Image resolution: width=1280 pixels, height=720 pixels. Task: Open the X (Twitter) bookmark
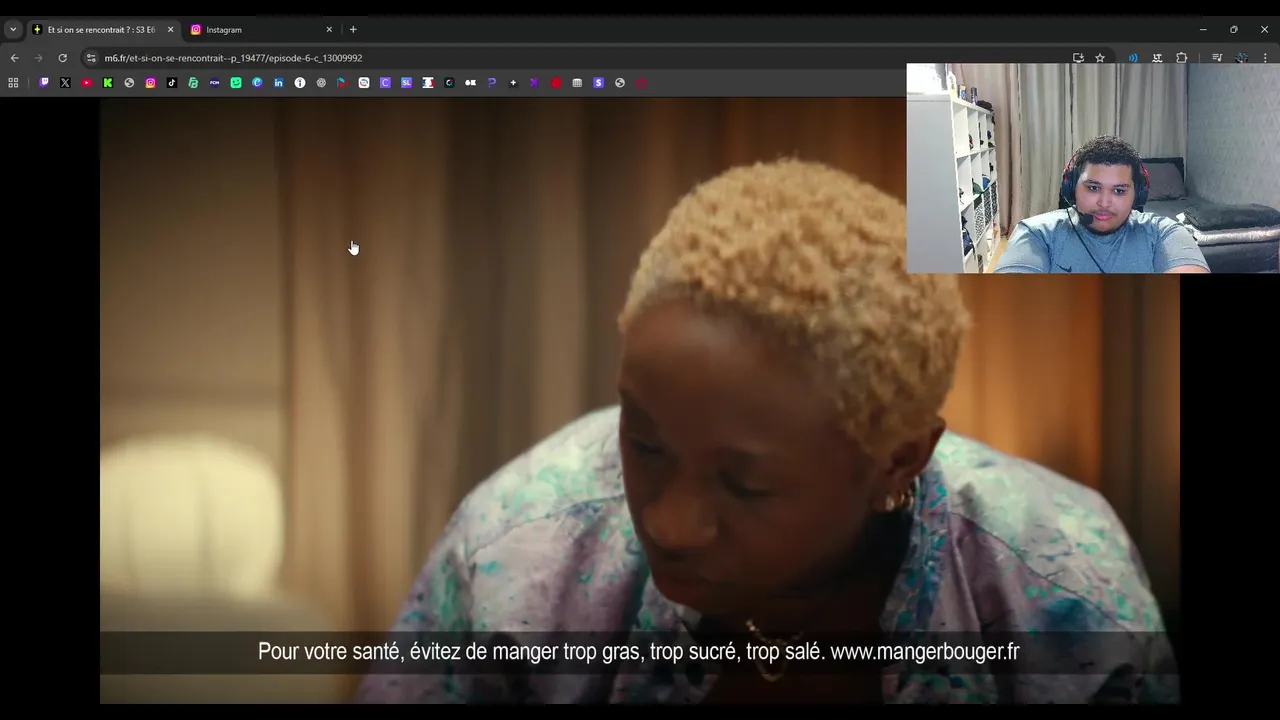(65, 83)
